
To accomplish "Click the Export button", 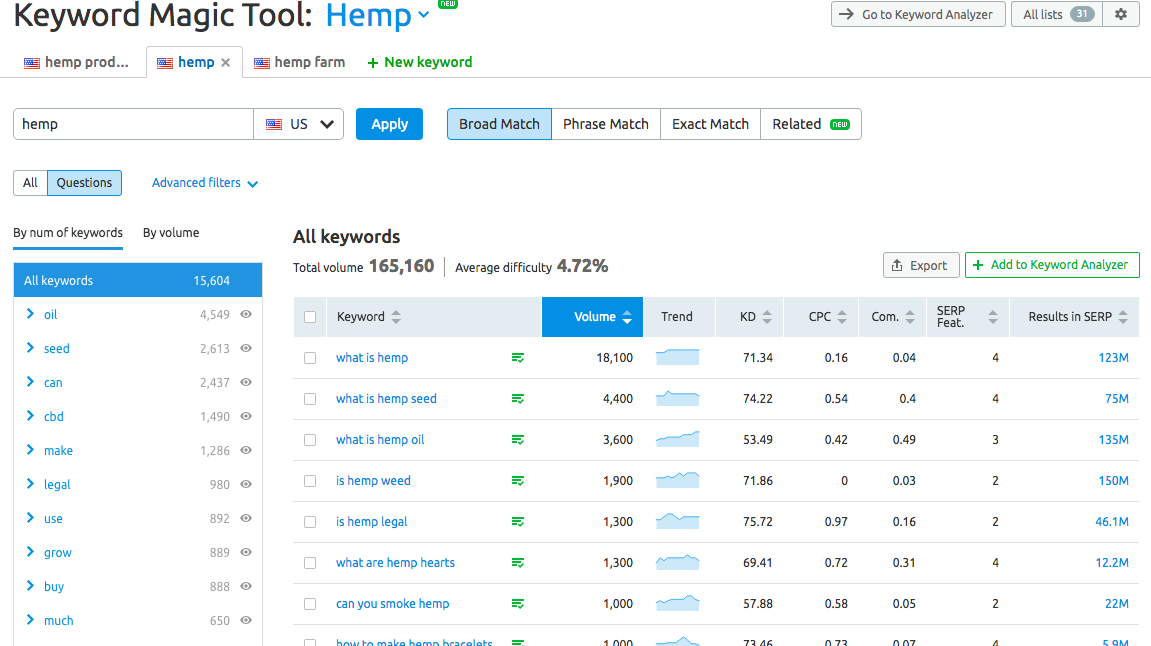I will coord(921,265).
